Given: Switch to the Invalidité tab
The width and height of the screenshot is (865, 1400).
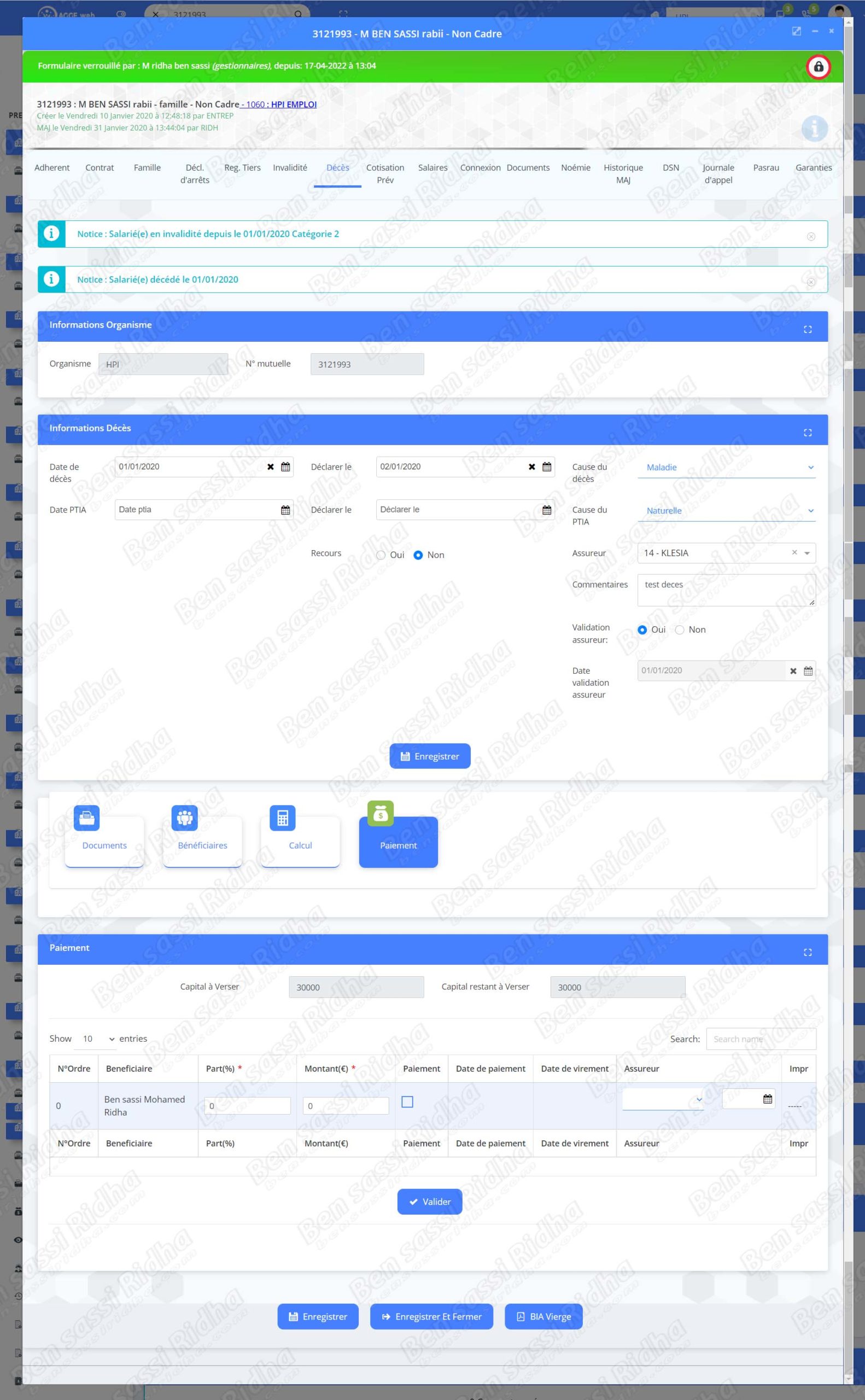Looking at the screenshot, I should 289,168.
